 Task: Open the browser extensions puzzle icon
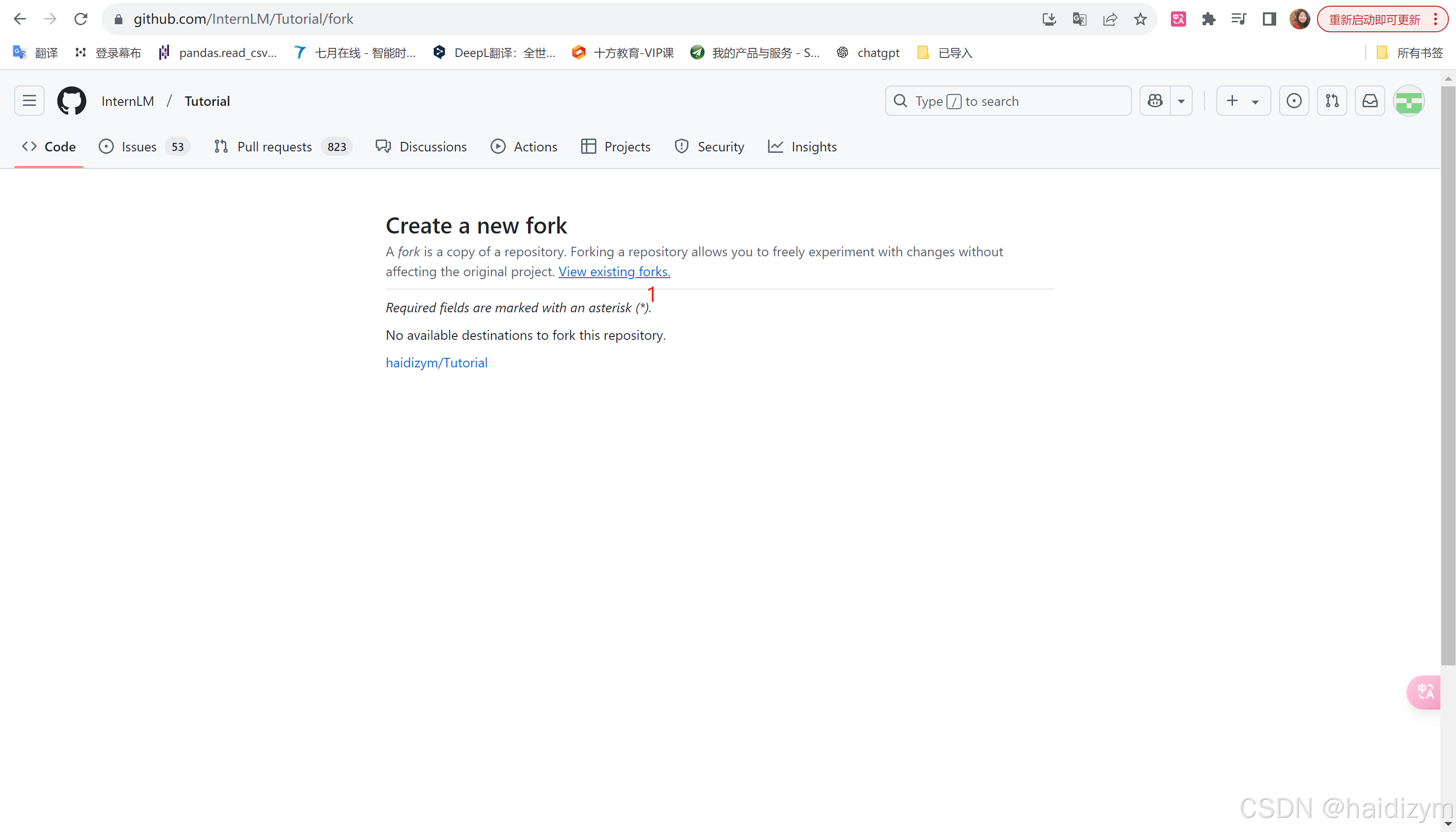tap(1208, 19)
